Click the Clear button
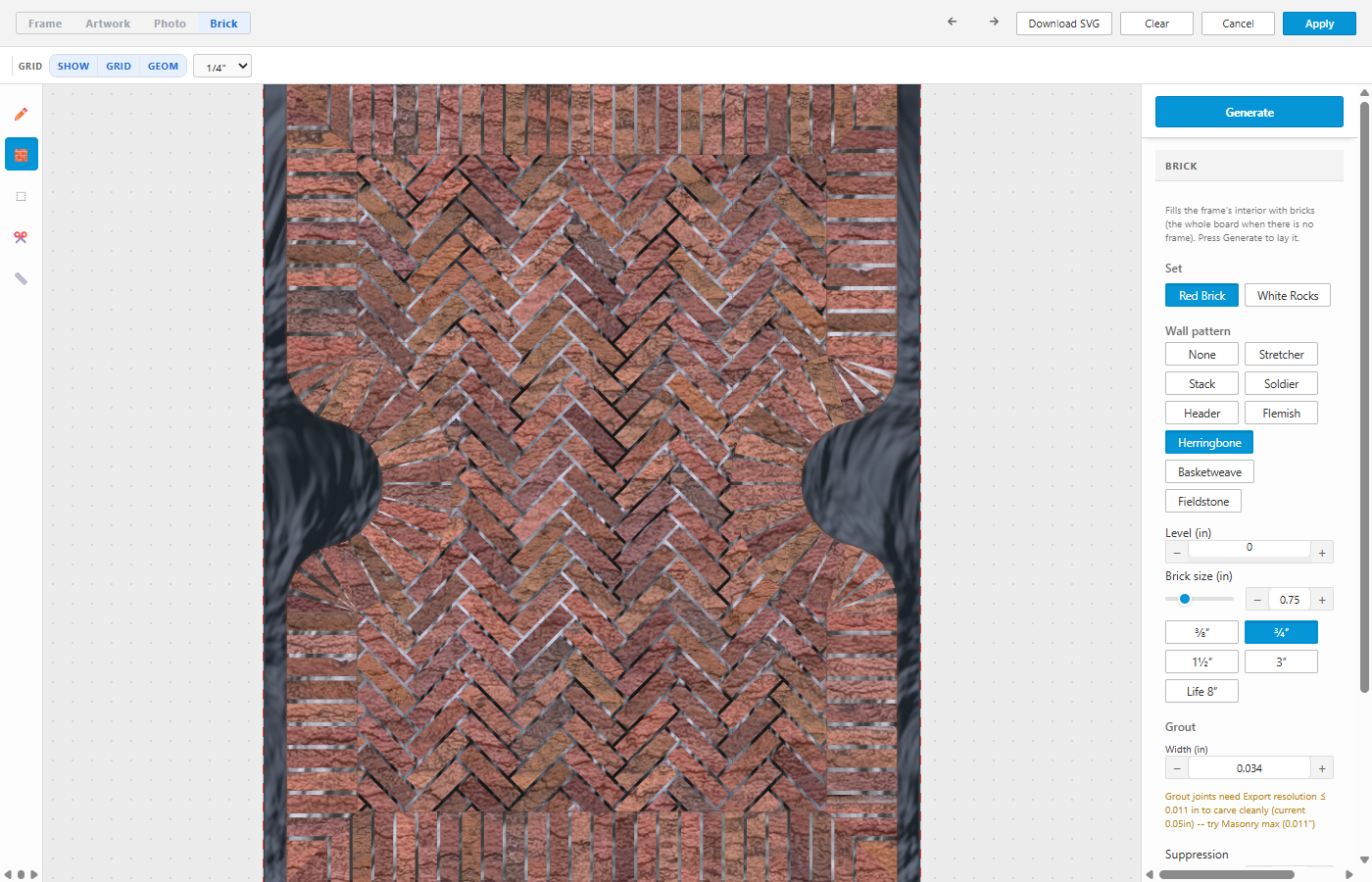 pyautogui.click(x=1156, y=24)
